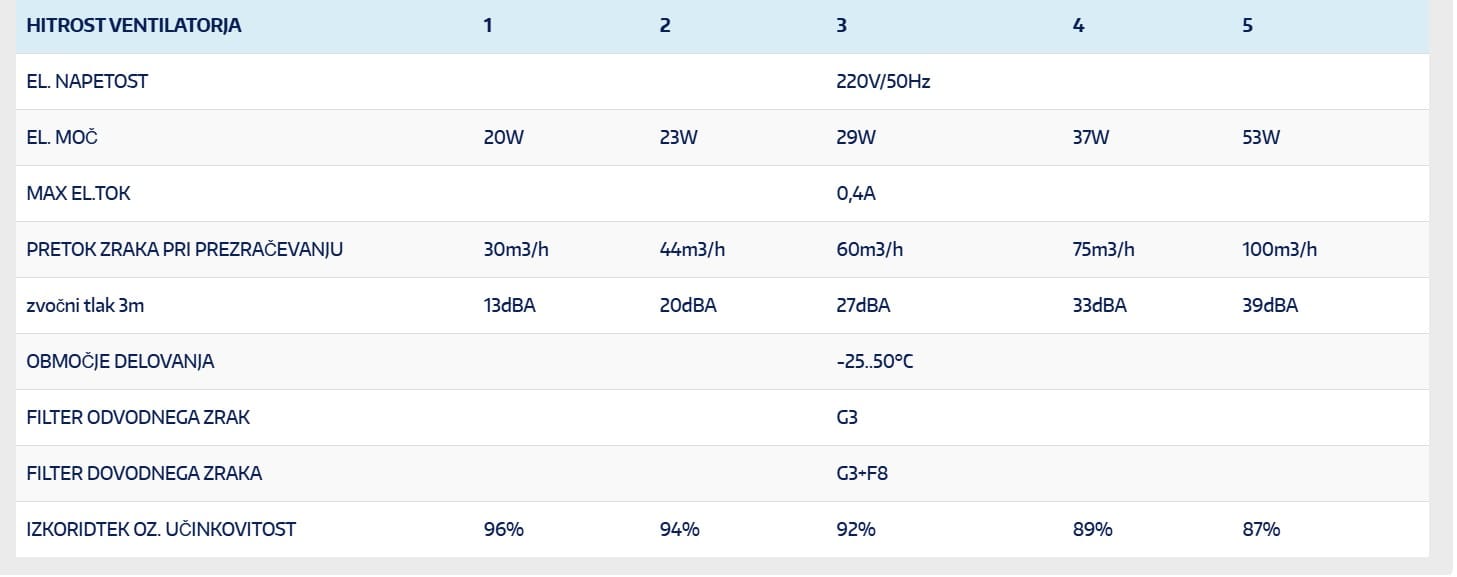The width and height of the screenshot is (1457, 577).
Task: Select fan speed column header 2
Action: 665,26
